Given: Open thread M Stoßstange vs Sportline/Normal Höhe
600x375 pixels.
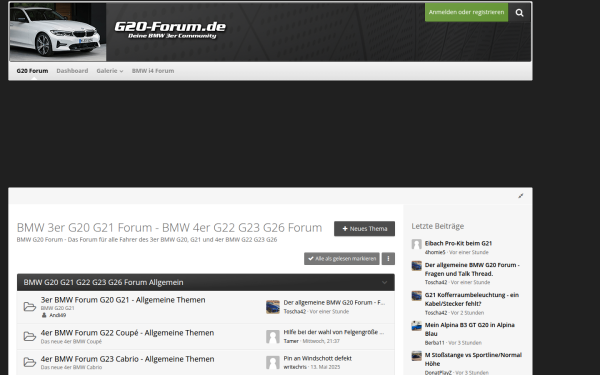Looking at the screenshot, I should click(x=473, y=359).
